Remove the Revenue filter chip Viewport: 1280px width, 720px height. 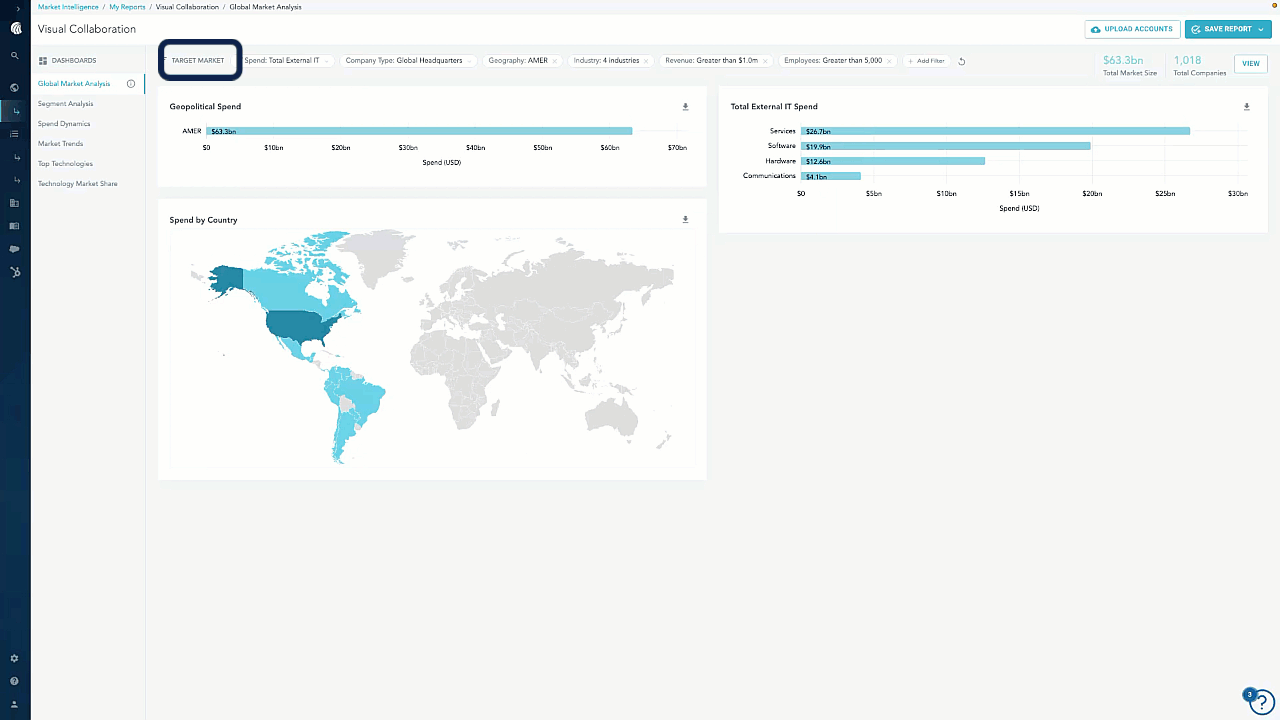[x=766, y=61]
